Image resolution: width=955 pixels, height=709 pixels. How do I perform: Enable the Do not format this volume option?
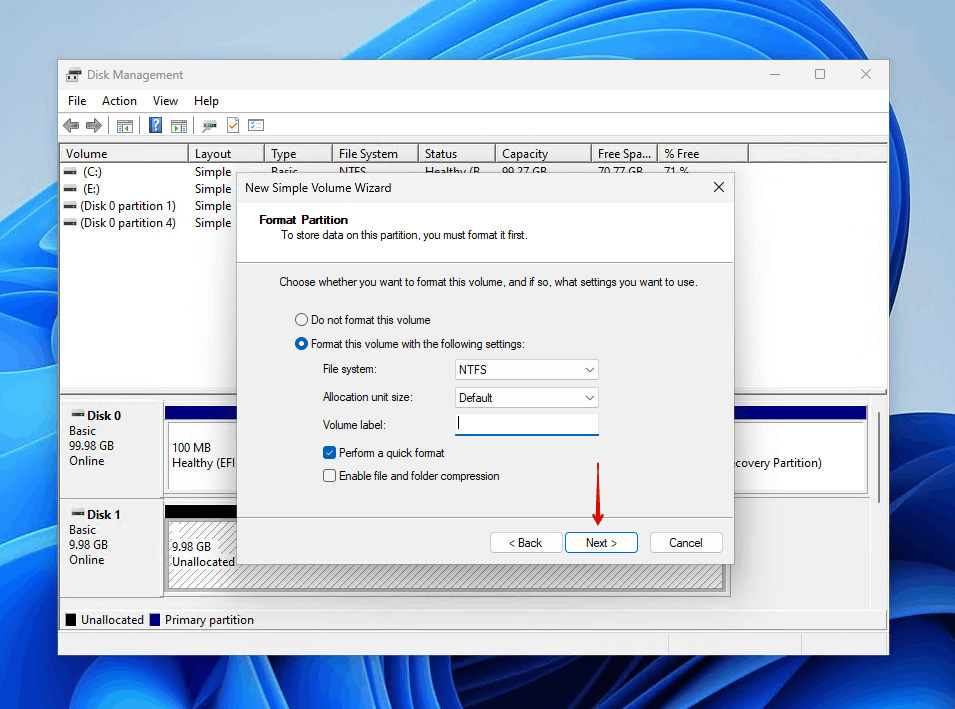[x=301, y=319]
